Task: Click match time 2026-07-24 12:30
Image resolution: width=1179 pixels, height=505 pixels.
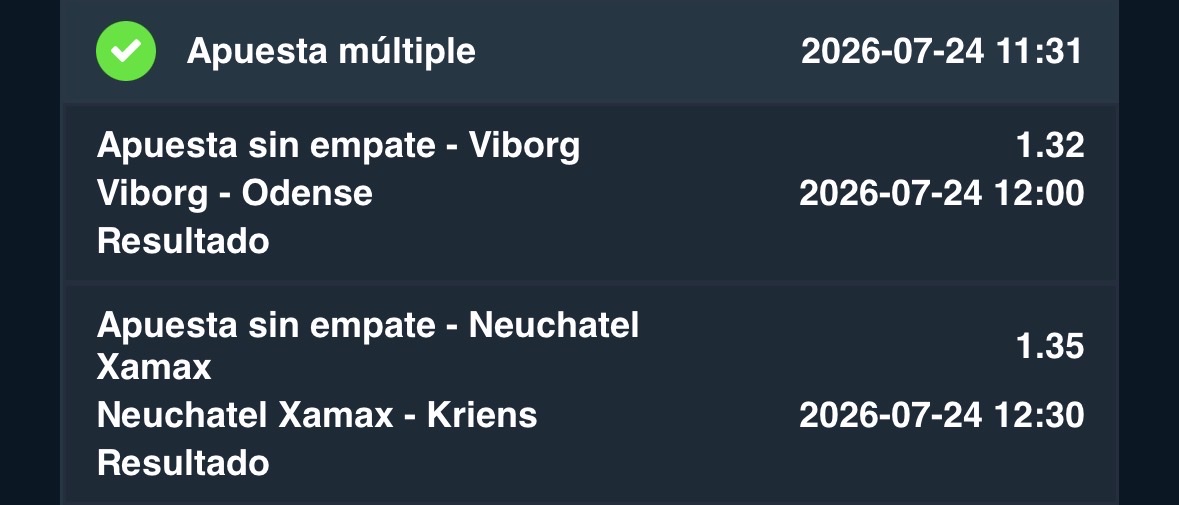Action: (941, 415)
